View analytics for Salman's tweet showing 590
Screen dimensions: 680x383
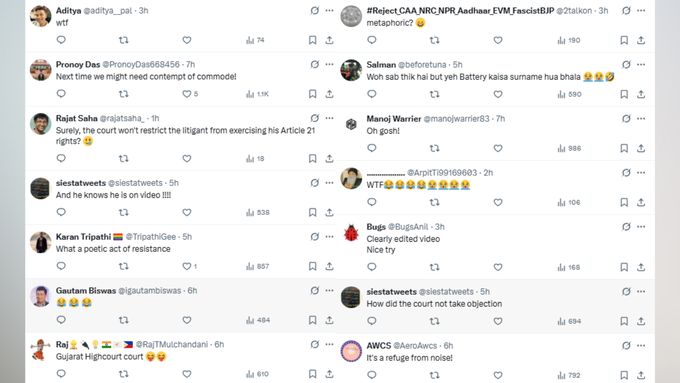pyautogui.click(x=569, y=94)
